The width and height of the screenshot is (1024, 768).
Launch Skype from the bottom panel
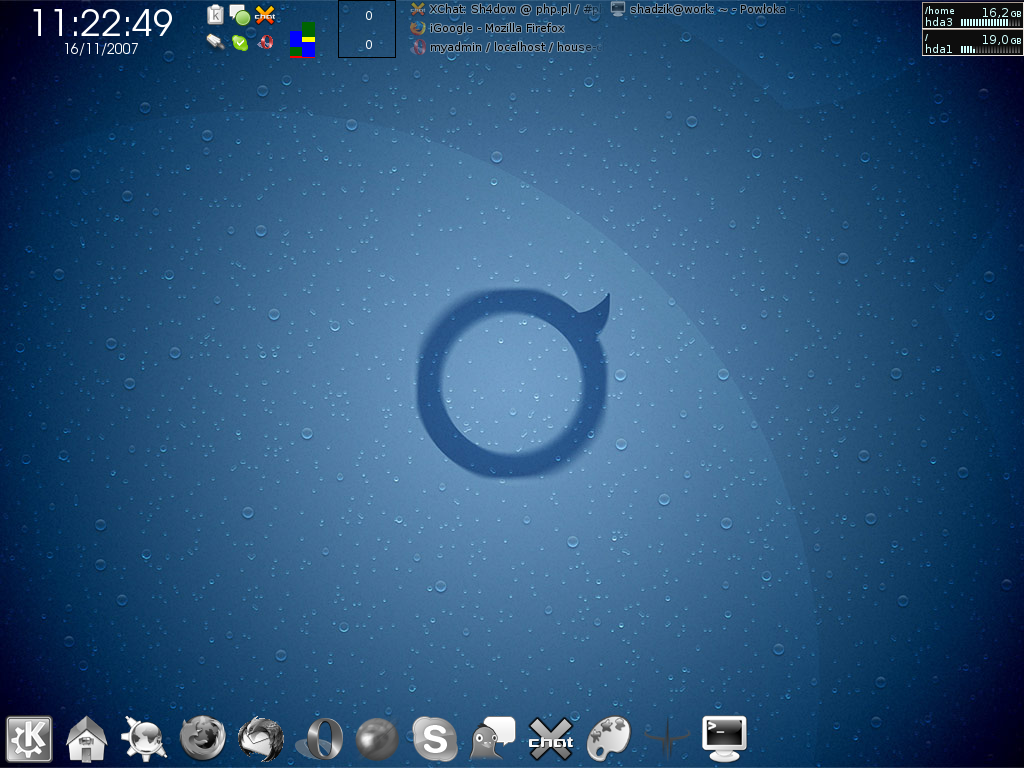(x=435, y=739)
